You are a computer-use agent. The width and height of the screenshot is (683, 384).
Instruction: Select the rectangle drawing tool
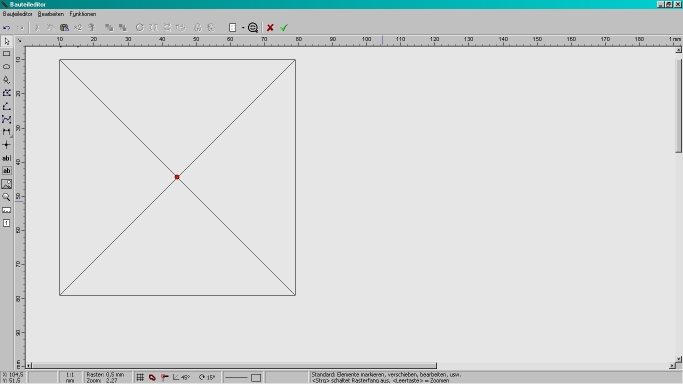7,54
